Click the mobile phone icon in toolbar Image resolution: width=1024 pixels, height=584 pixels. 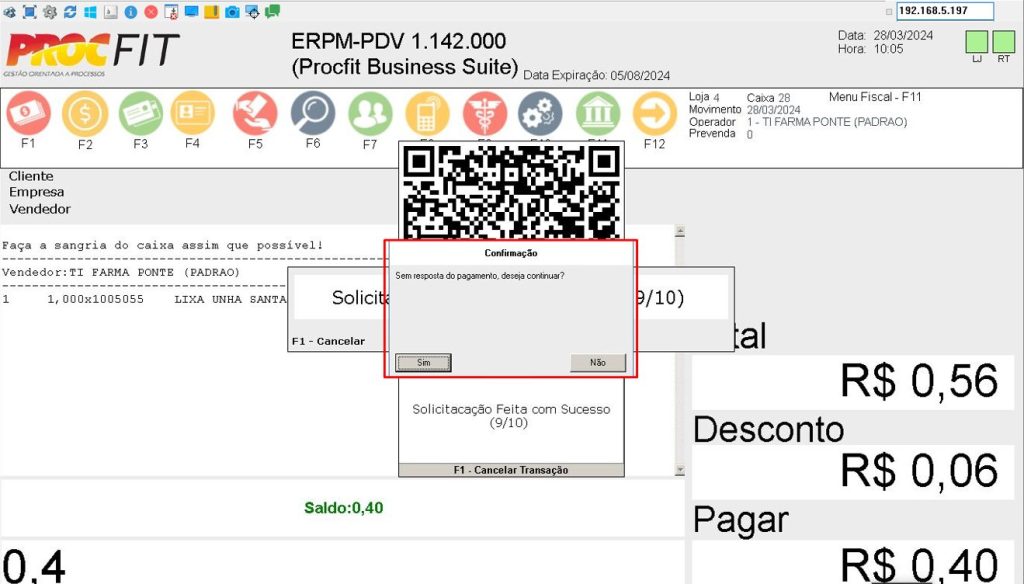pos(427,114)
